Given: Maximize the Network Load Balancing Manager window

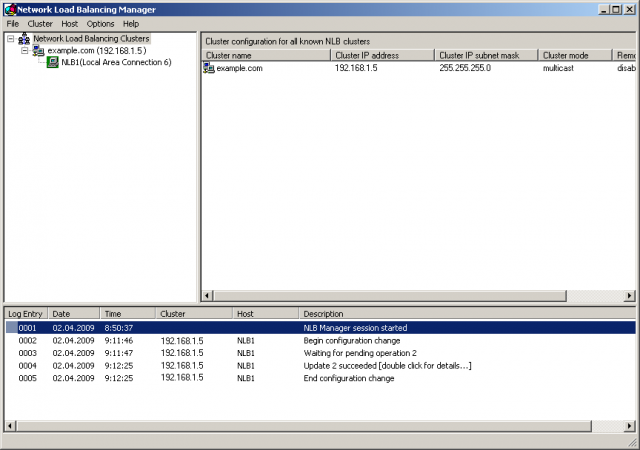Looking at the screenshot, I should pyautogui.click(x=616, y=9).
